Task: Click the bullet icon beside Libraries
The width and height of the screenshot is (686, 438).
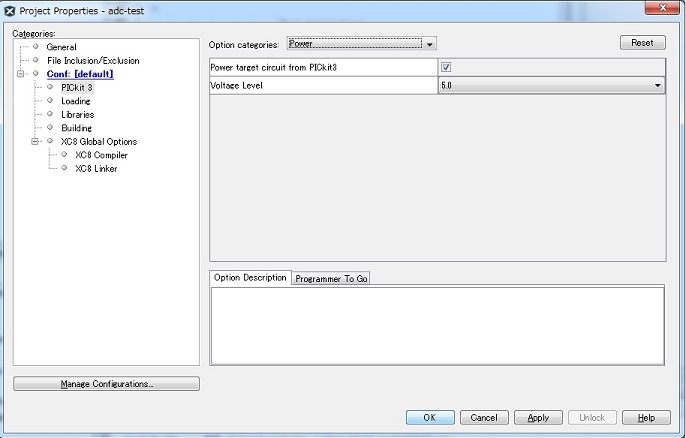Action: click(x=50, y=114)
